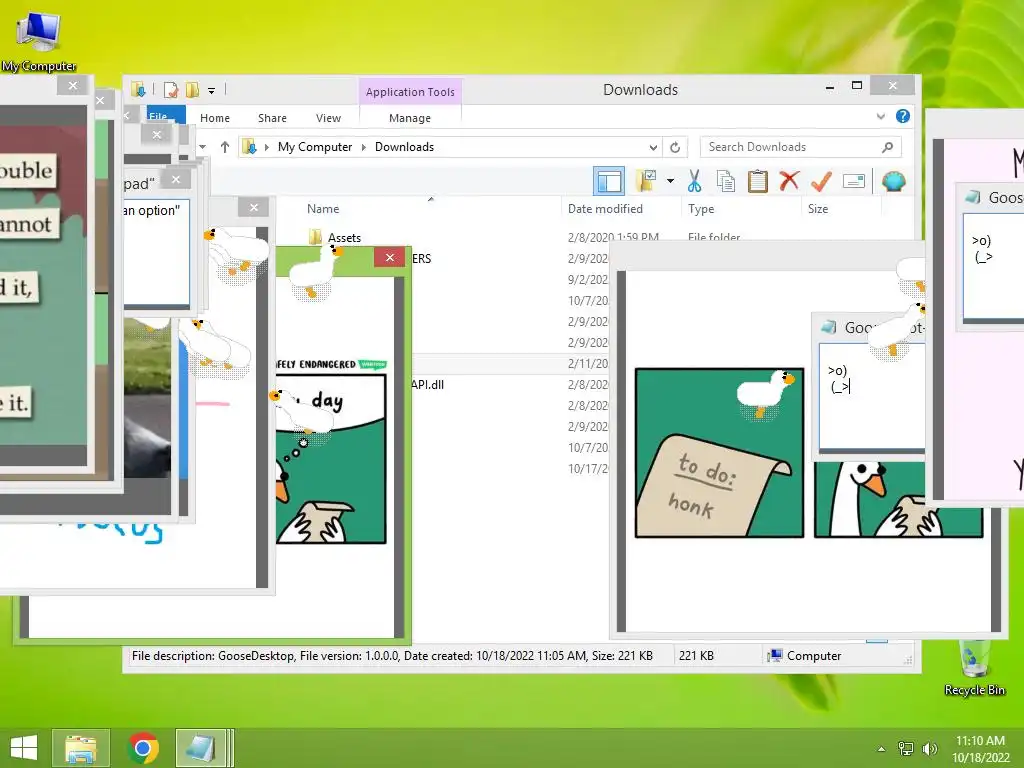Click the Downloads folder icon in titlebar
This screenshot has width=1024, height=768.
[138, 89]
